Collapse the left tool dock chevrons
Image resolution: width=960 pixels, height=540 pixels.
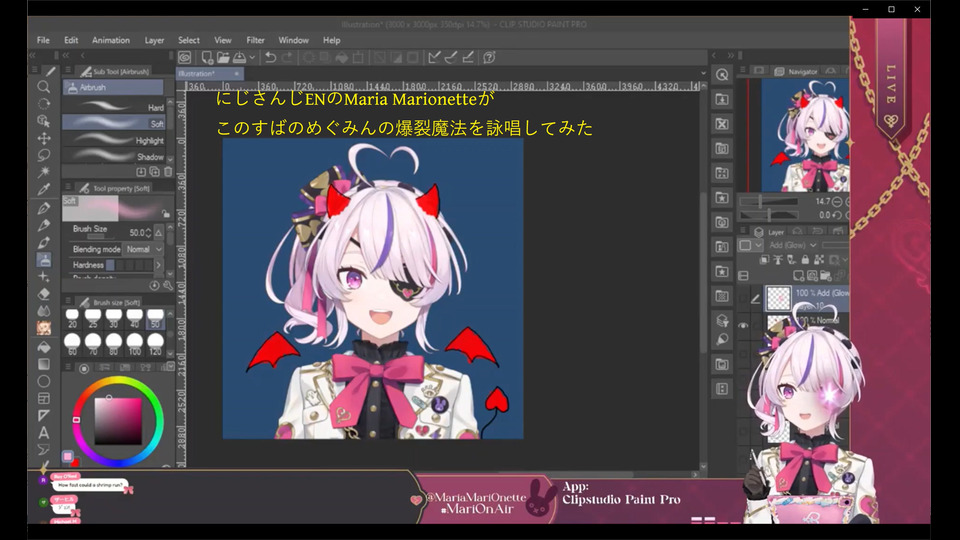point(32,55)
